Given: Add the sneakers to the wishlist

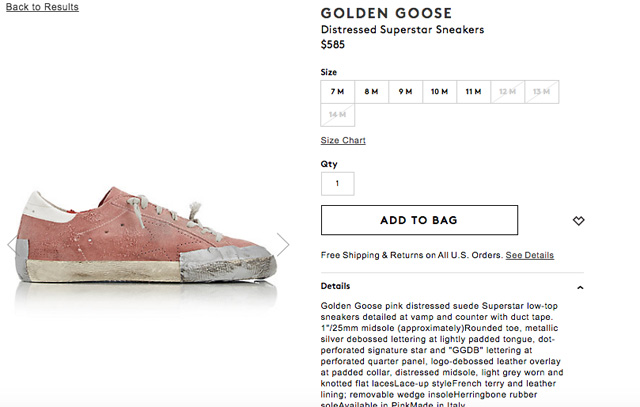Looking at the screenshot, I should [578, 220].
